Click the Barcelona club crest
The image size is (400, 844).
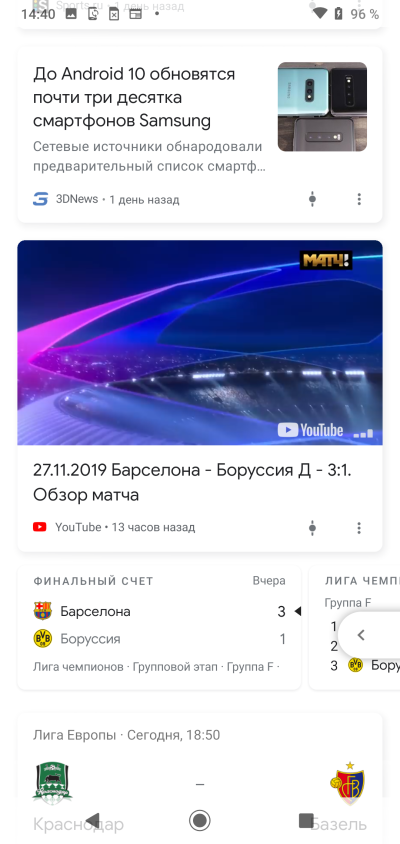[x=43, y=611]
